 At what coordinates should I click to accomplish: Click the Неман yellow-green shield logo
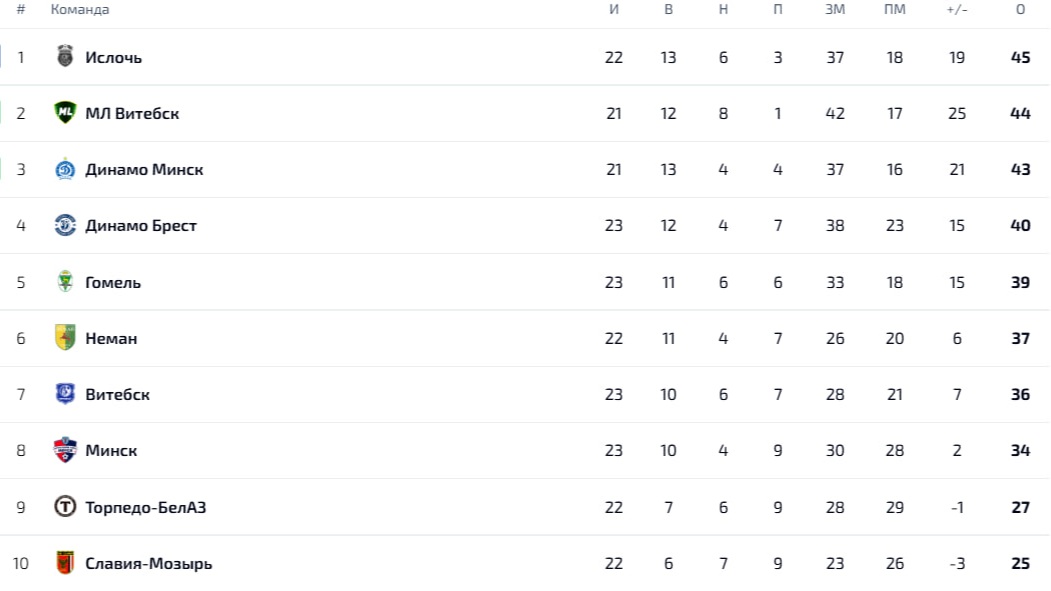(65, 338)
